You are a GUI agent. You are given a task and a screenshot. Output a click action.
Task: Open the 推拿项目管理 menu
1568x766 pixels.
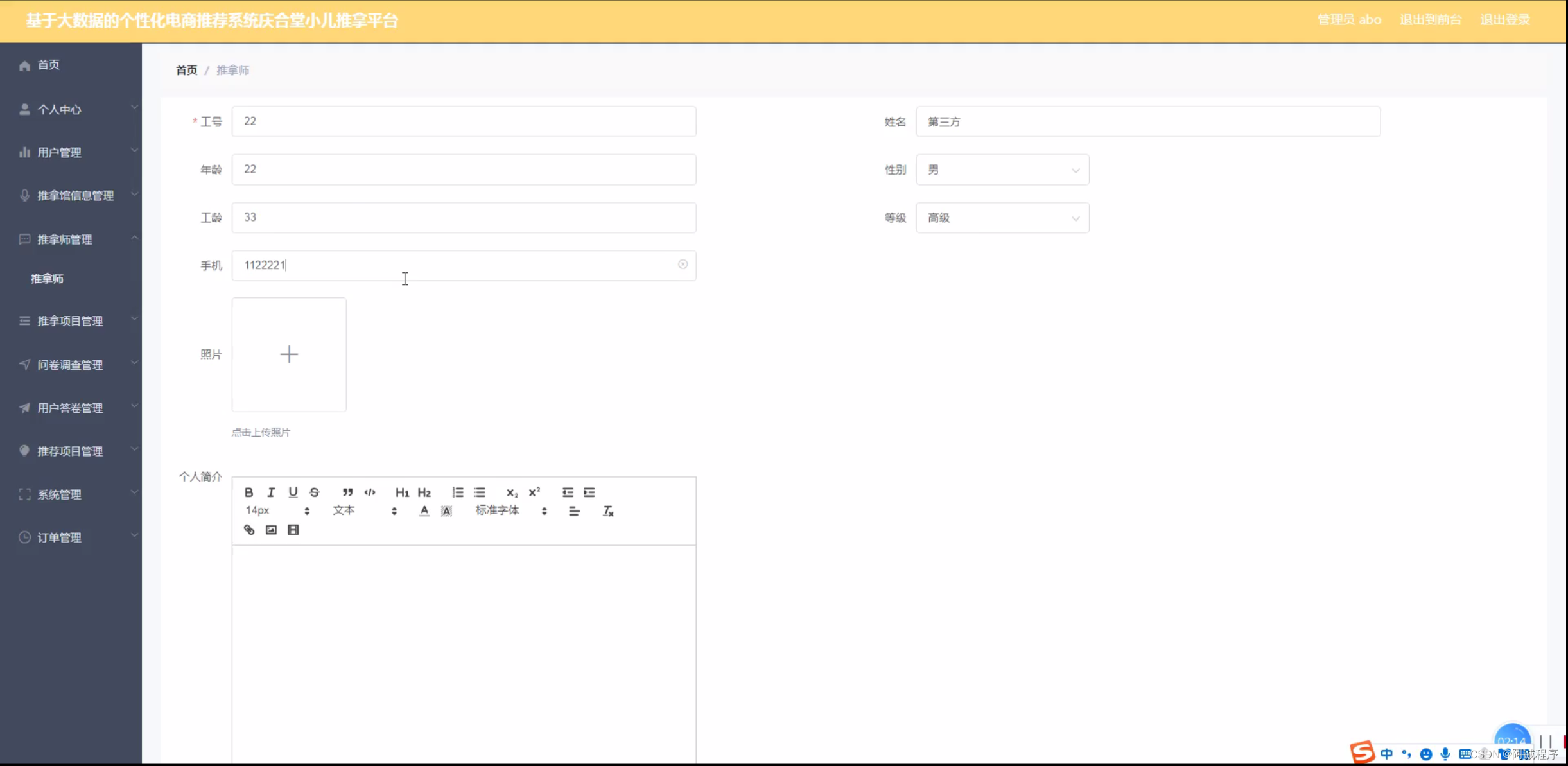coord(71,321)
